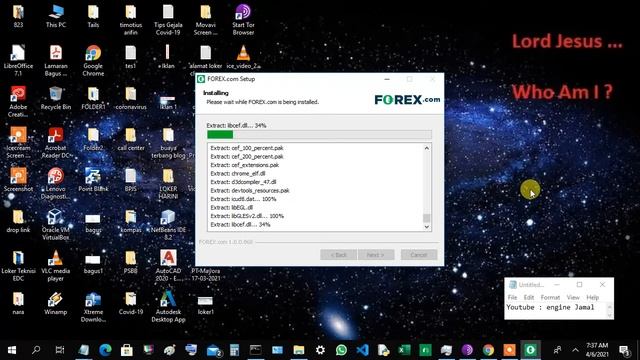Open Icecream Screen Recorder shortcut

click(x=18, y=142)
